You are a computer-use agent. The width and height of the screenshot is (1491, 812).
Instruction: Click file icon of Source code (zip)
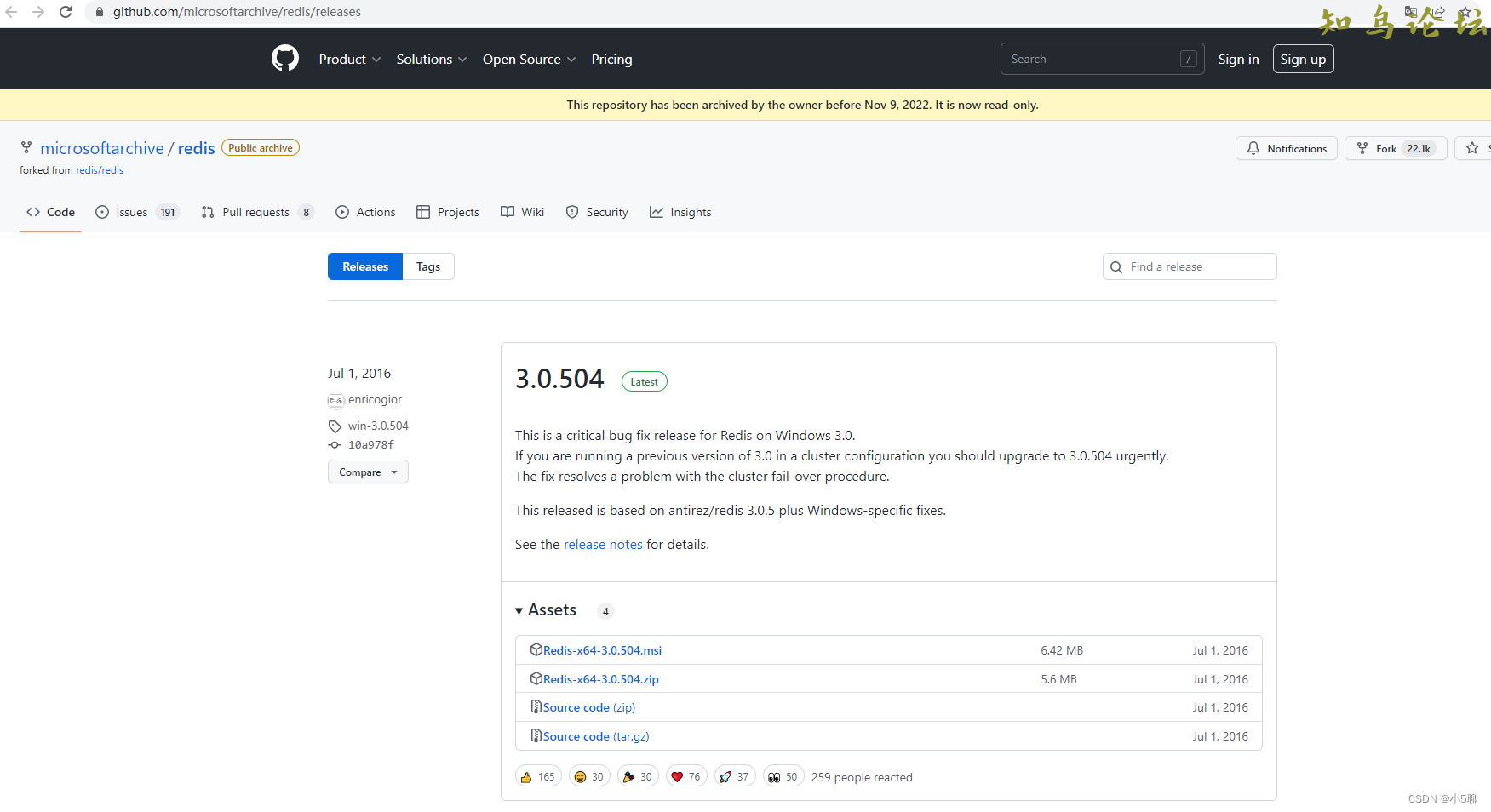[x=536, y=706]
